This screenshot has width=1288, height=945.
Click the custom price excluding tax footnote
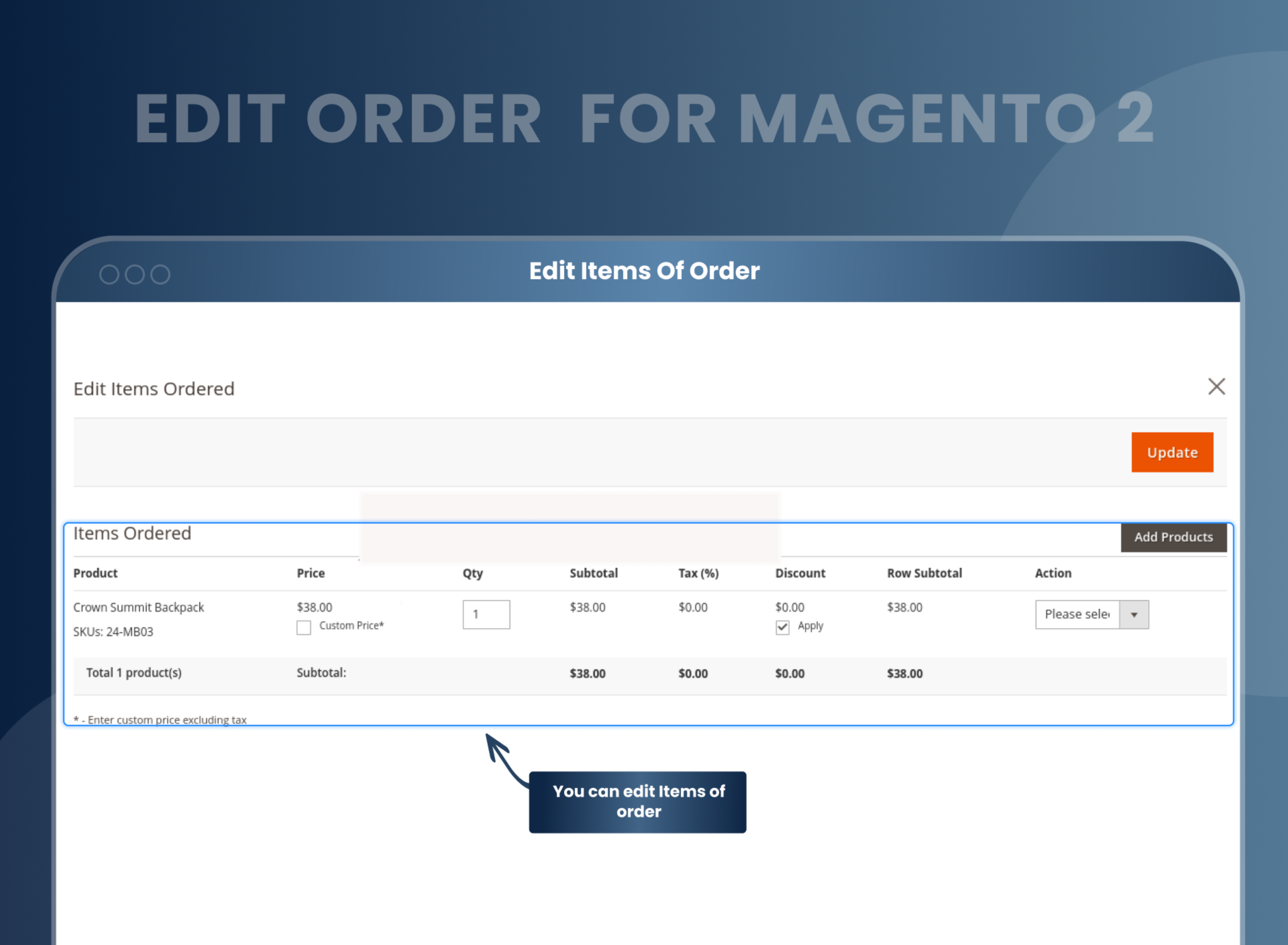tap(160, 719)
